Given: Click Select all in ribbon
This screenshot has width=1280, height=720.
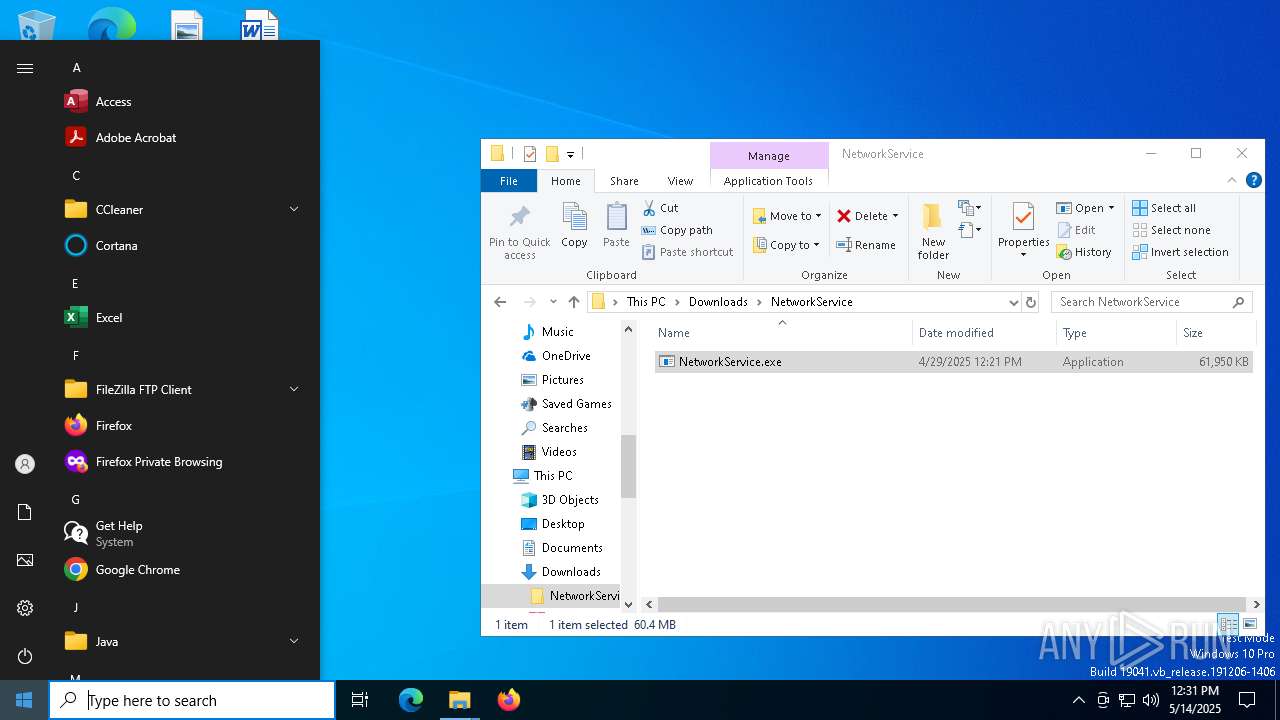Looking at the screenshot, I should click(1164, 208).
